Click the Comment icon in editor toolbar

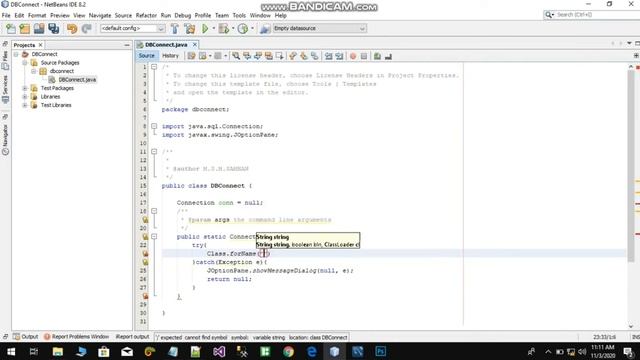(x=377, y=56)
